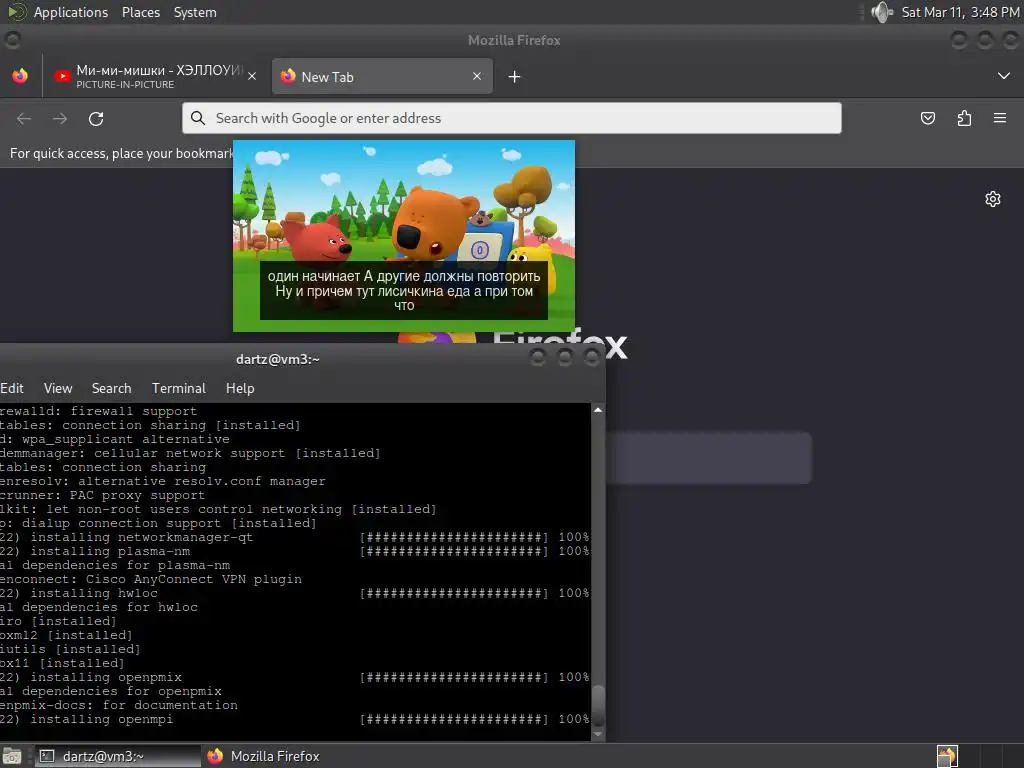The image size is (1024, 768).
Task: Open Firefox View icon at tab strip start
Action: [x=20, y=76]
